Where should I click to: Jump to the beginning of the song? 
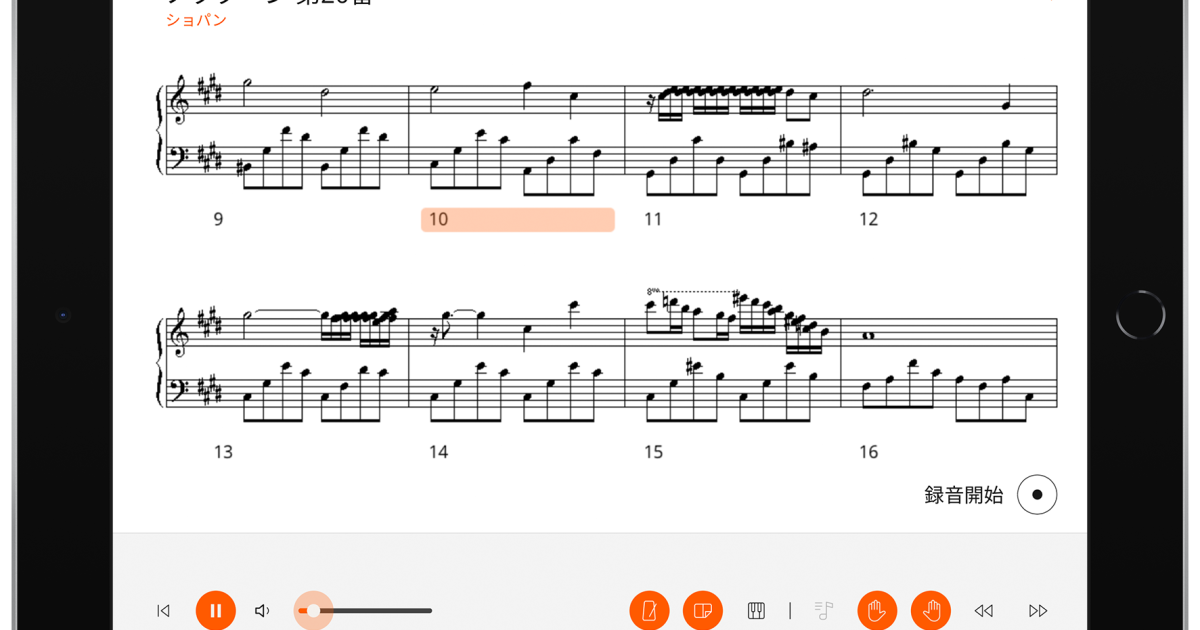(163, 611)
